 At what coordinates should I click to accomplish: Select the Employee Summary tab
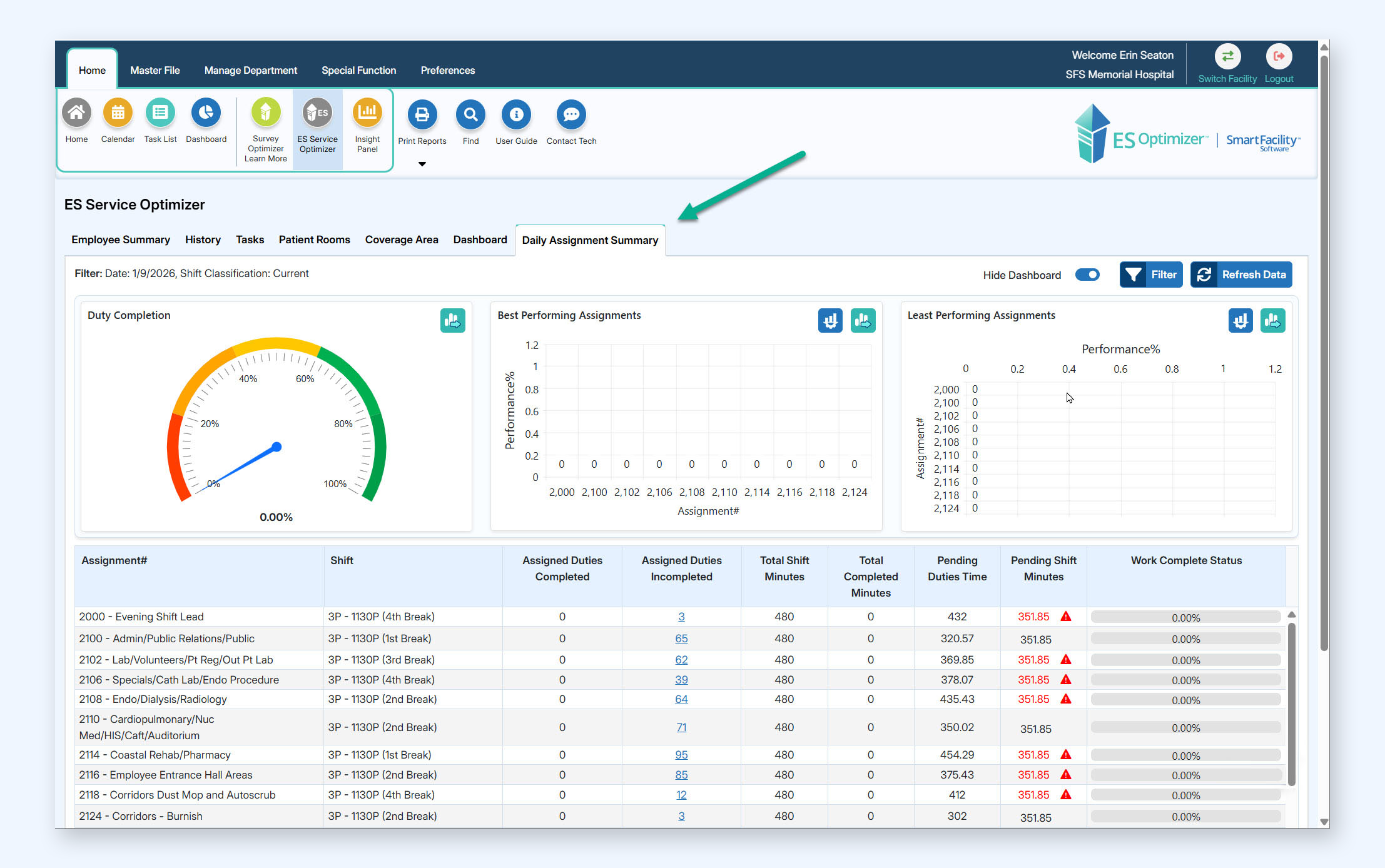(121, 240)
